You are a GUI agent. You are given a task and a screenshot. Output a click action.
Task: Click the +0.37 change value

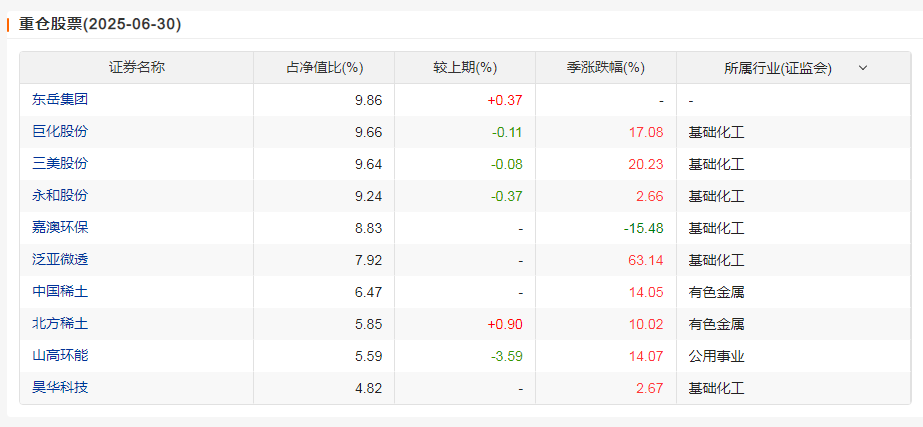point(505,101)
